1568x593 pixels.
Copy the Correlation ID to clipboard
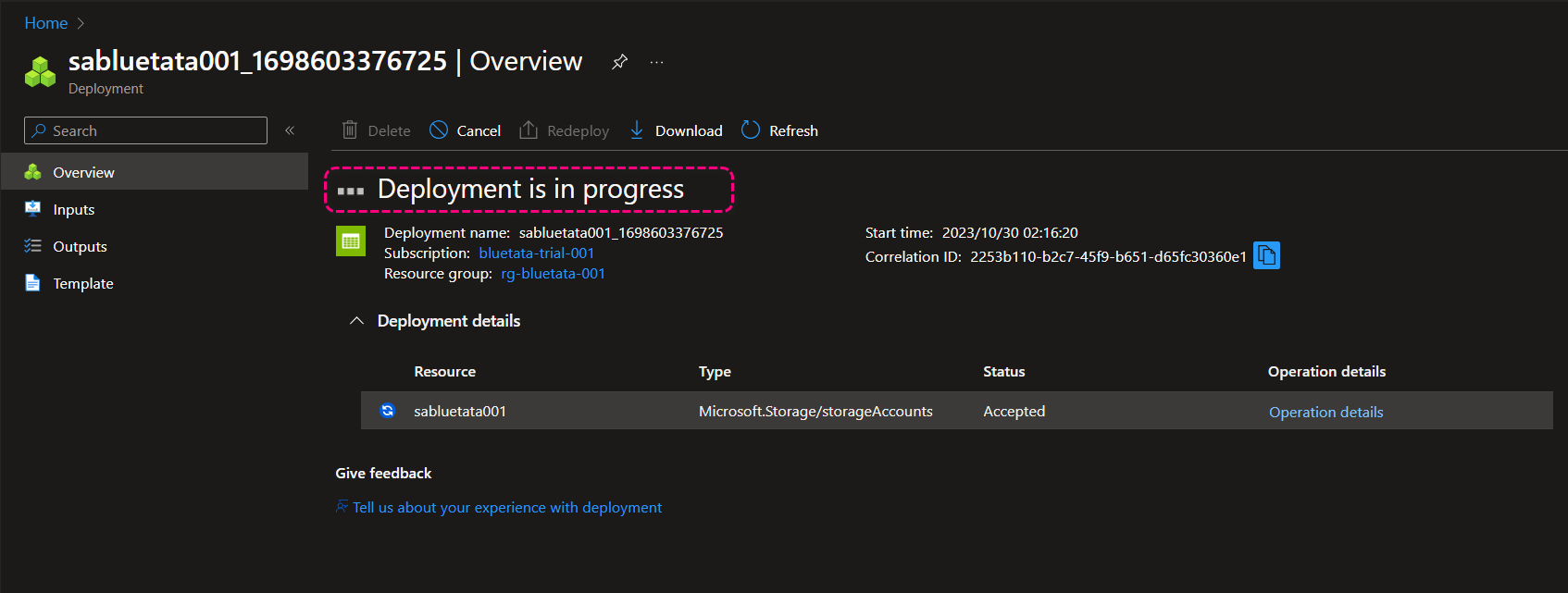[1266, 255]
